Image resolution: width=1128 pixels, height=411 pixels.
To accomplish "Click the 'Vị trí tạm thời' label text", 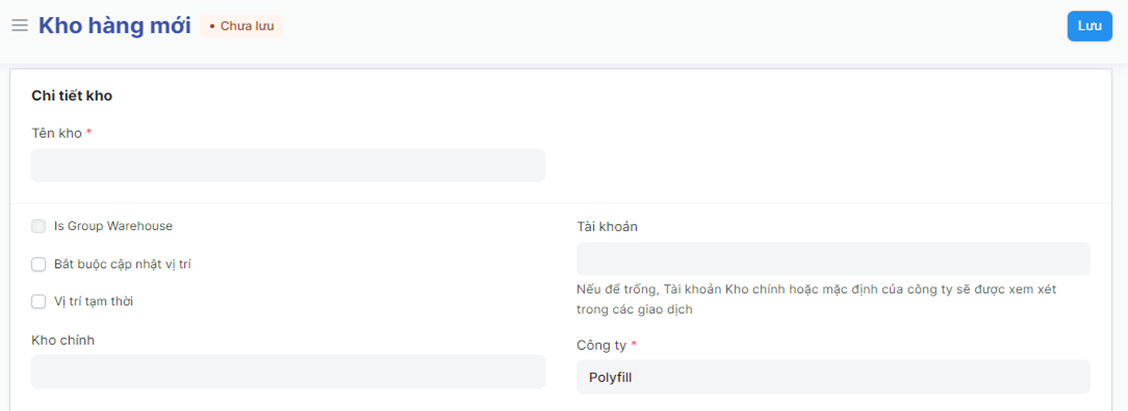I will point(93,301).
